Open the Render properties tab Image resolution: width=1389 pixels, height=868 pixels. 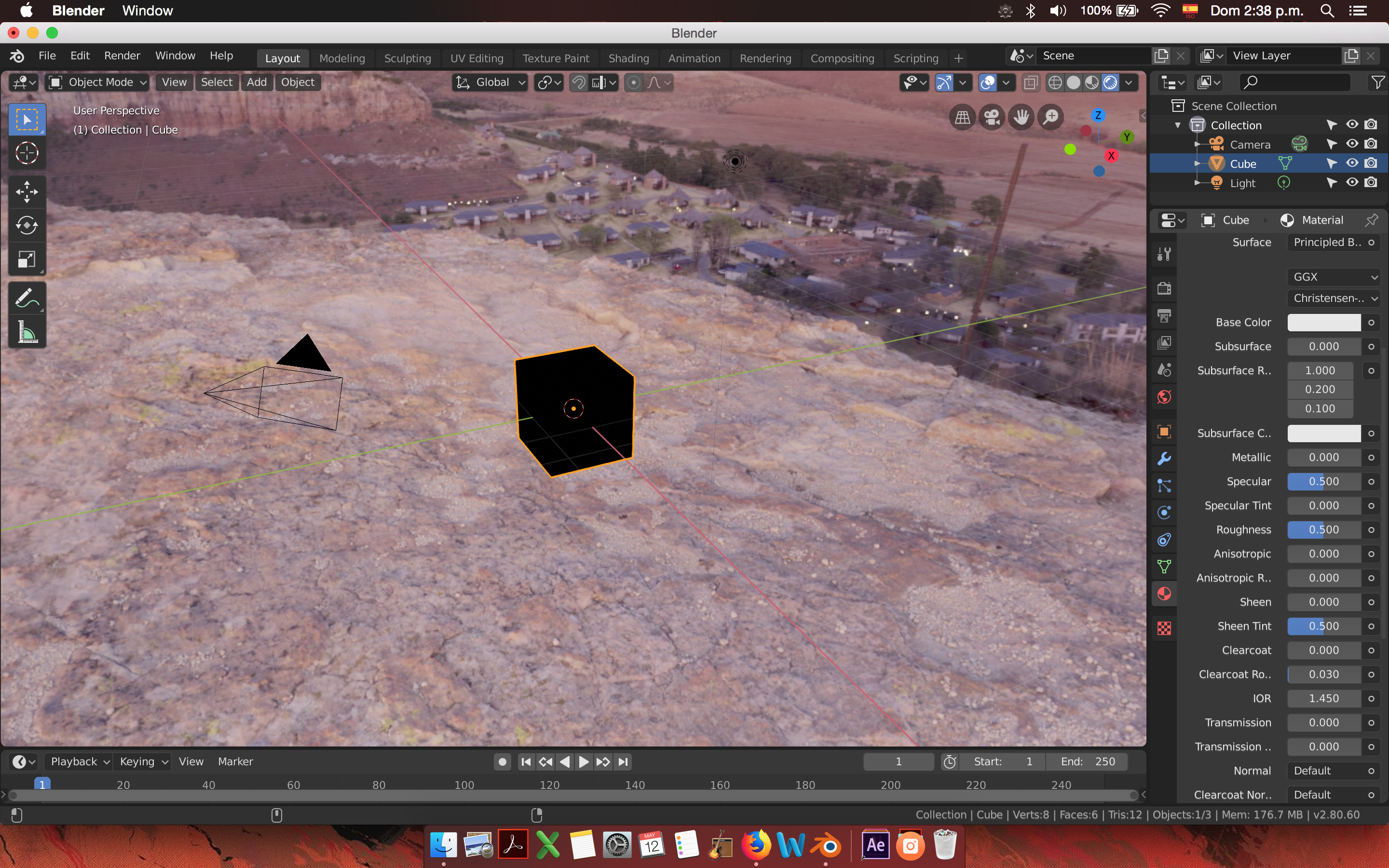pos(1164,288)
